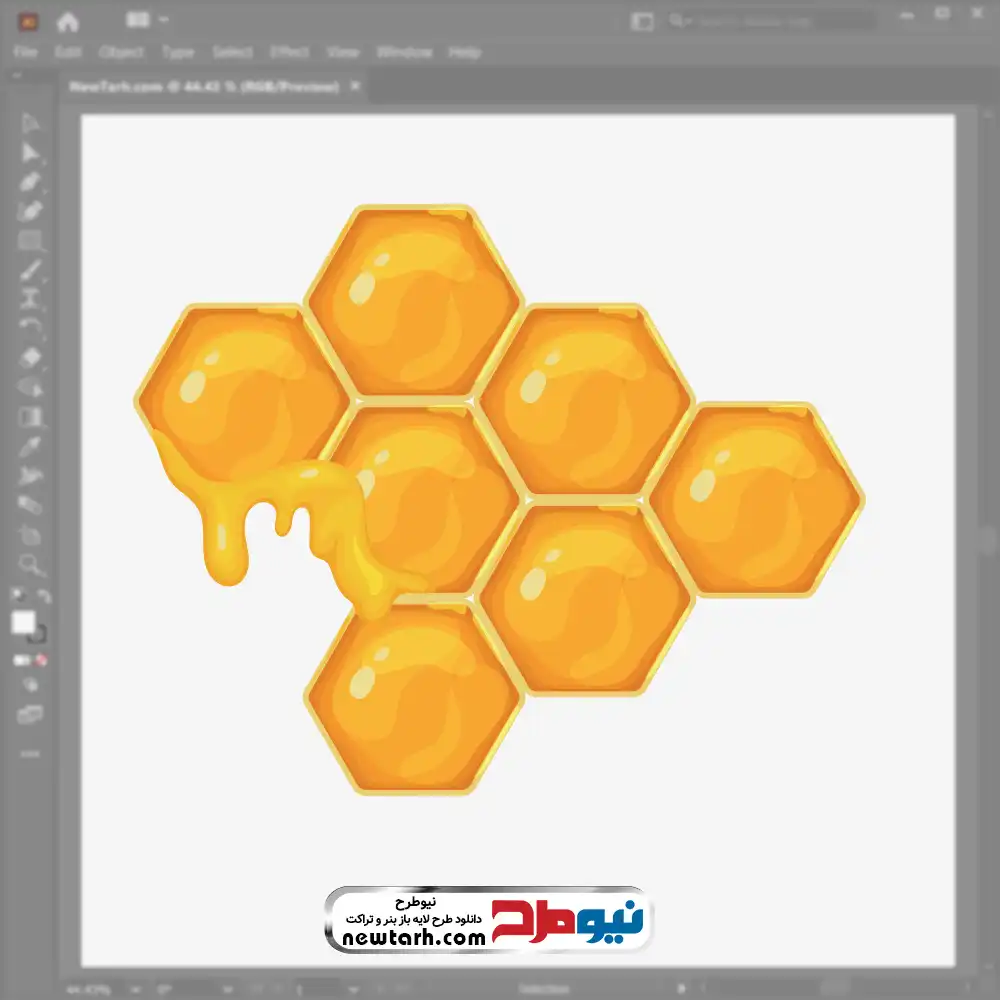
Task: Reset to default fill and stroke
Action: [x=18, y=596]
